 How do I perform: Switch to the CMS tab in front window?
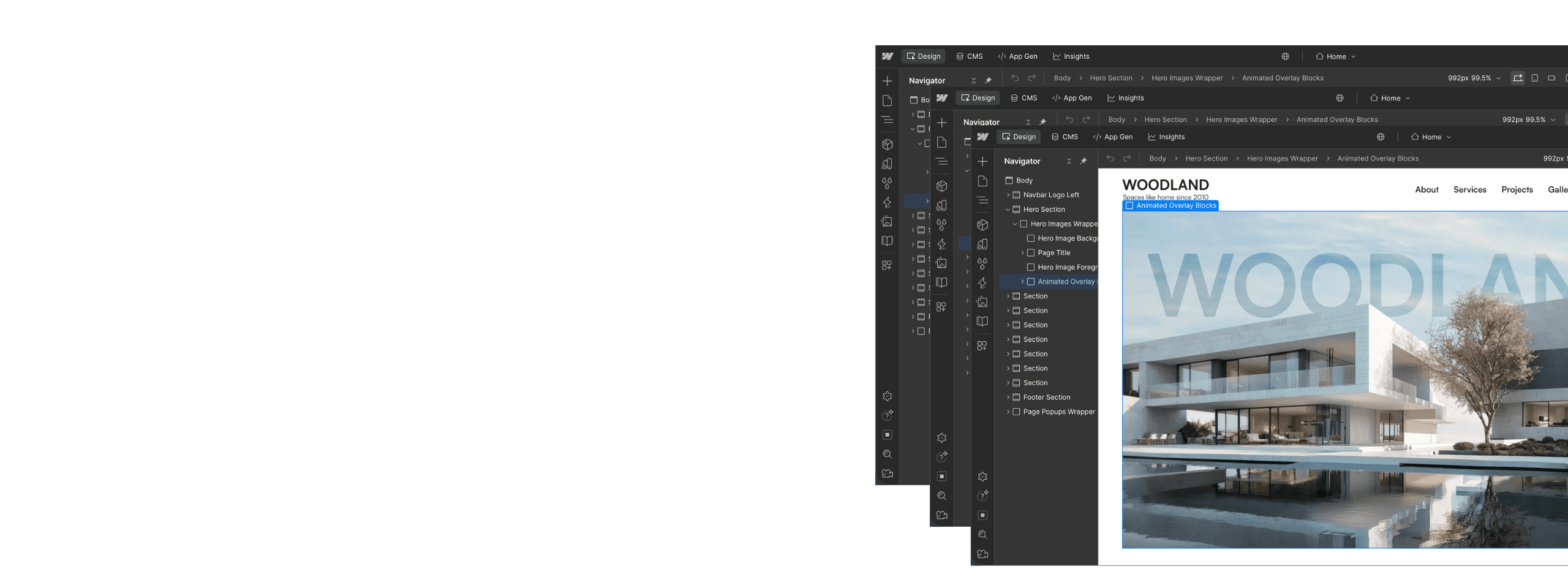pos(1065,137)
